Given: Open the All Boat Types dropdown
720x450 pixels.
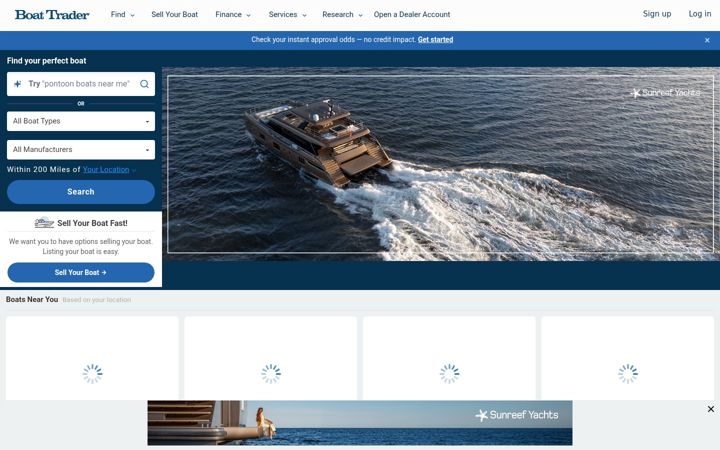Looking at the screenshot, I should click(81, 121).
